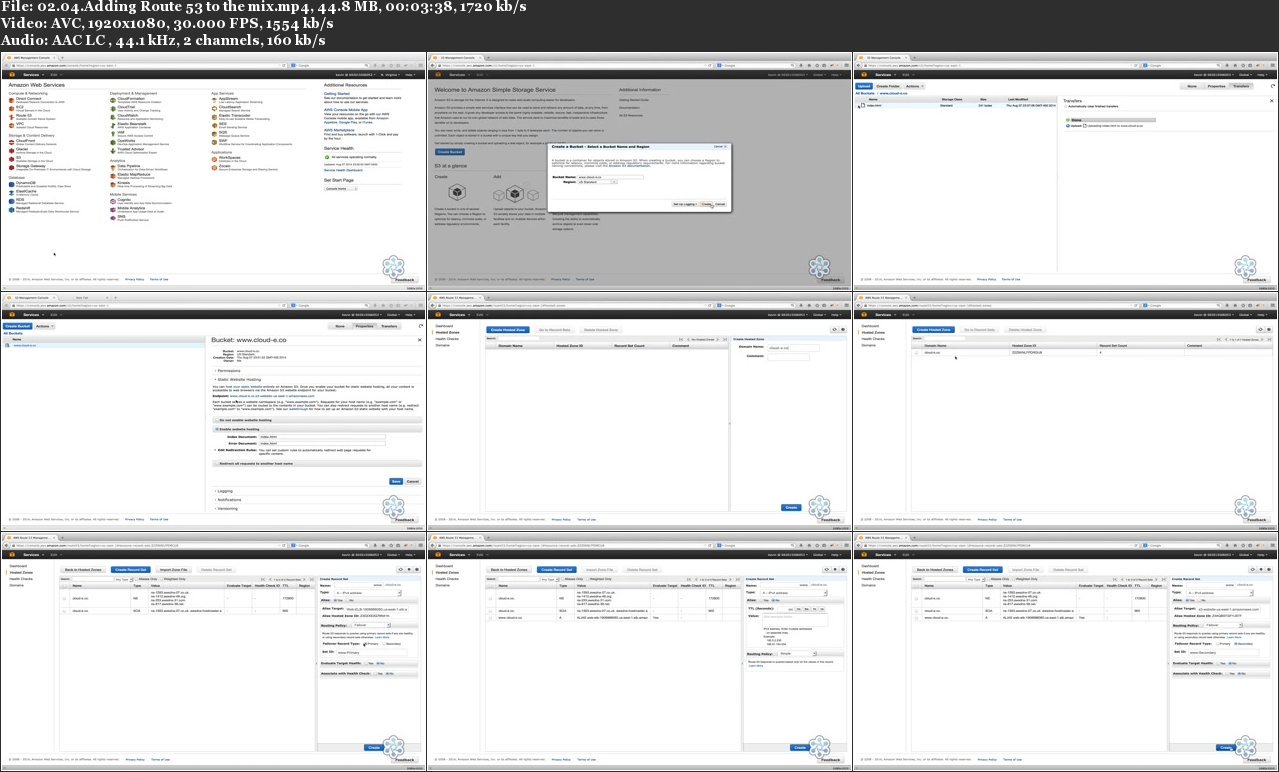
Task: Expand the Notifications section in bucket properties
Action: tap(229, 500)
